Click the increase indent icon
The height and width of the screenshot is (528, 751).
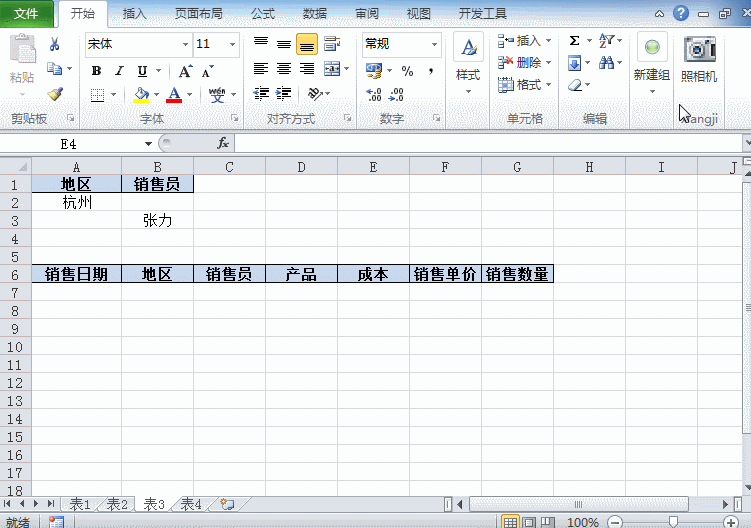click(284, 93)
